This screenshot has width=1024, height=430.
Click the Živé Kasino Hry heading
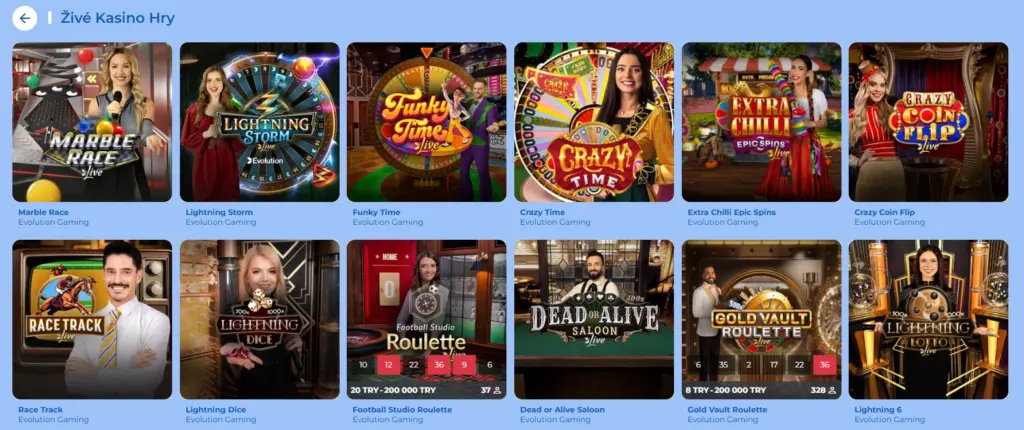point(118,18)
